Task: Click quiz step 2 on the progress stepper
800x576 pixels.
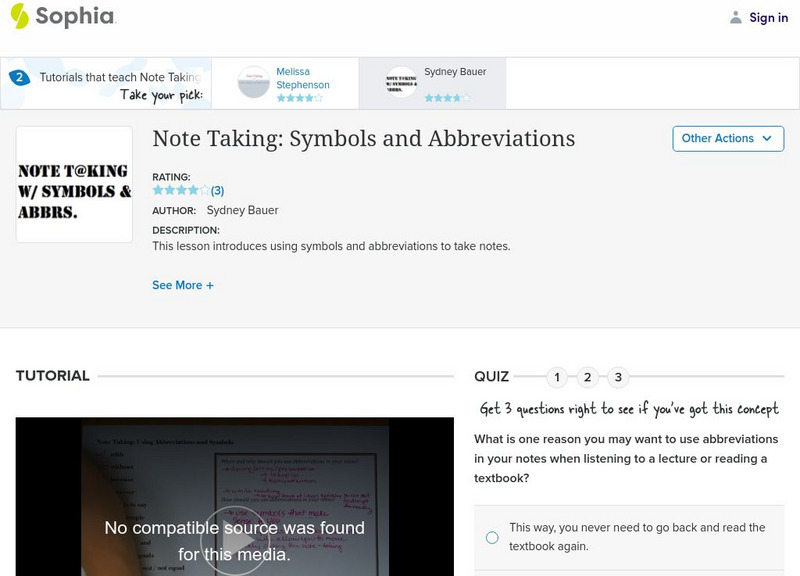Action: (x=585, y=378)
